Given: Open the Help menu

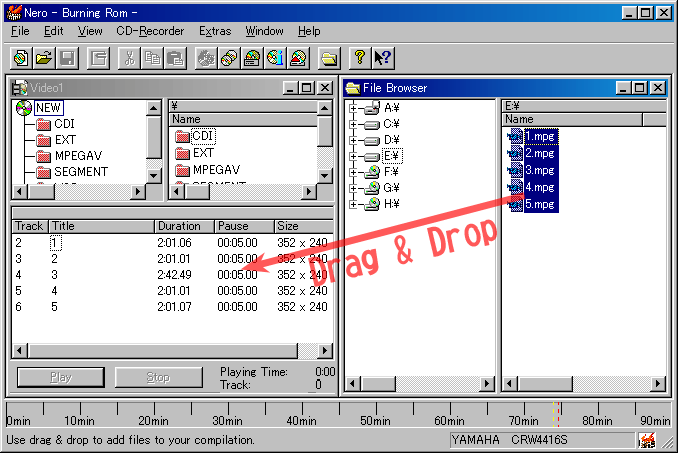Looking at the screenshot, I should 309,31.
